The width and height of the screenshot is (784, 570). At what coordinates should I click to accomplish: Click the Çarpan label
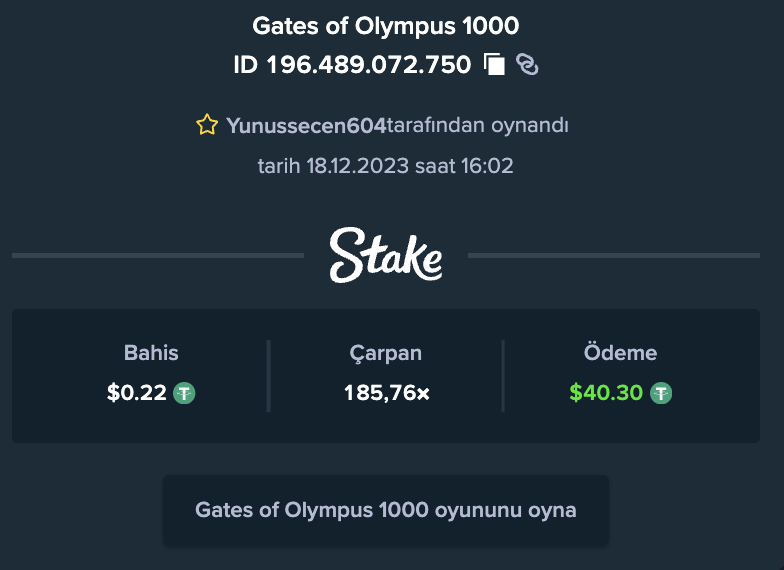(386, 354)
